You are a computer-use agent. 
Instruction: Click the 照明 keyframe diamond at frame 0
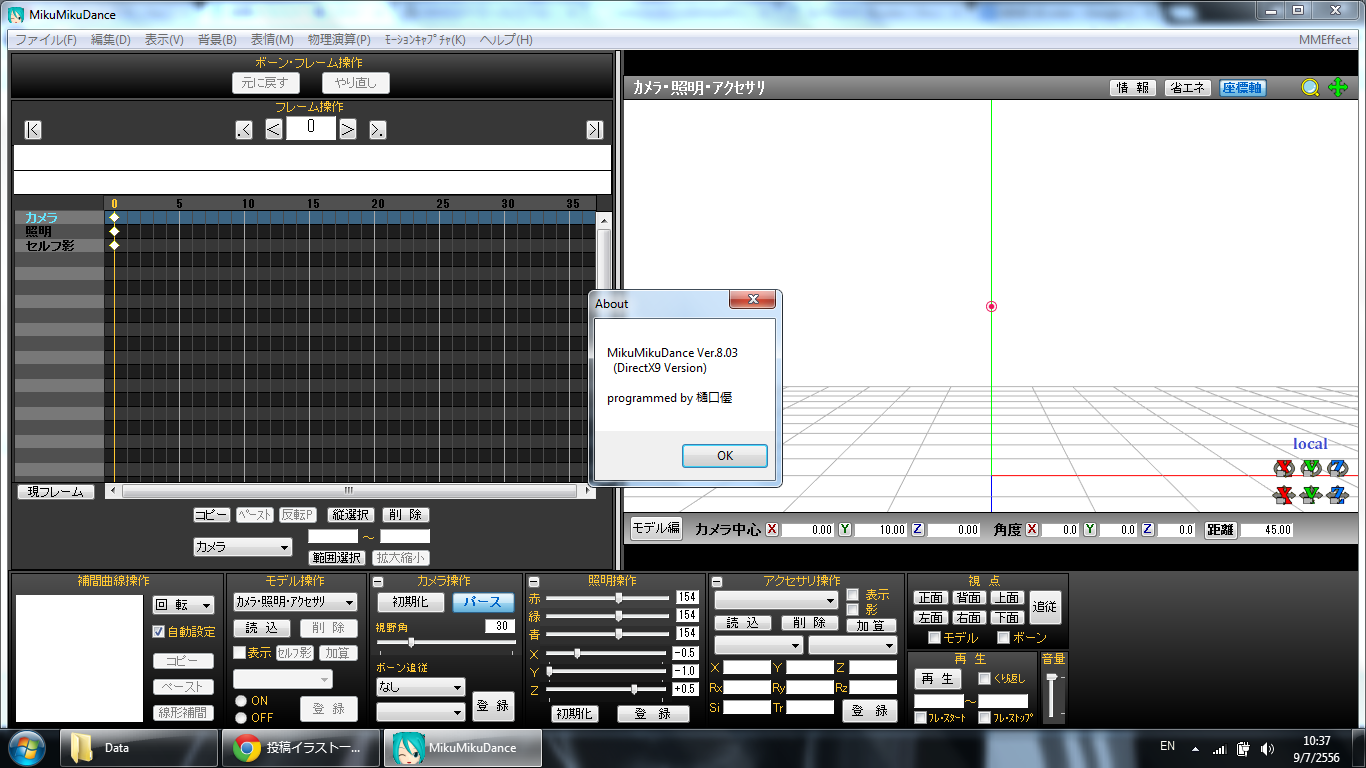coord(114,232)
